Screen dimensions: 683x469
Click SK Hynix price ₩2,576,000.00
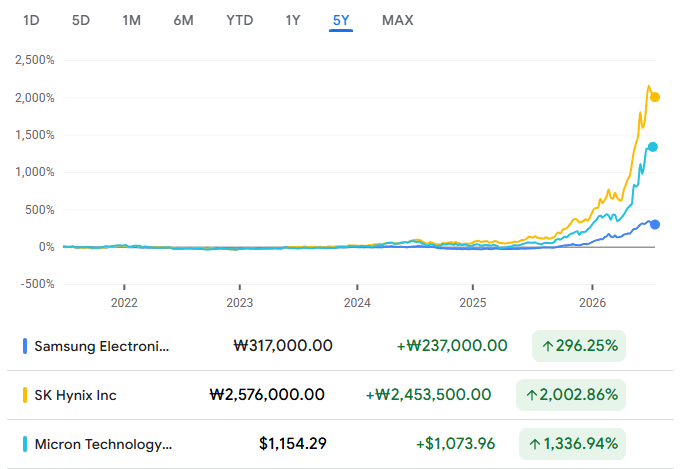click(x=267, y=395)
